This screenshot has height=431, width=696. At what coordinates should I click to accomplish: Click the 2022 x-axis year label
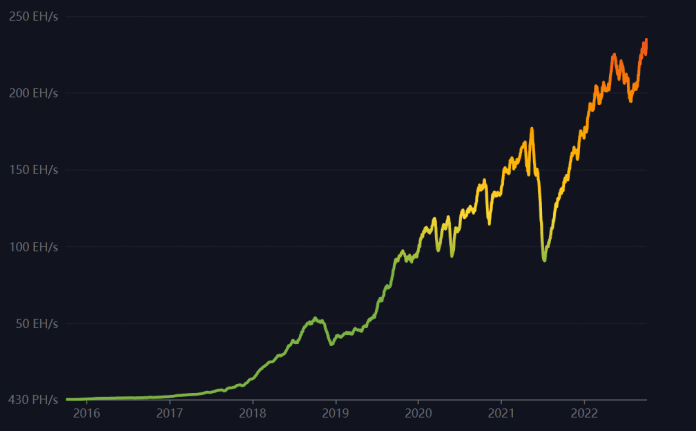point(584,412)
